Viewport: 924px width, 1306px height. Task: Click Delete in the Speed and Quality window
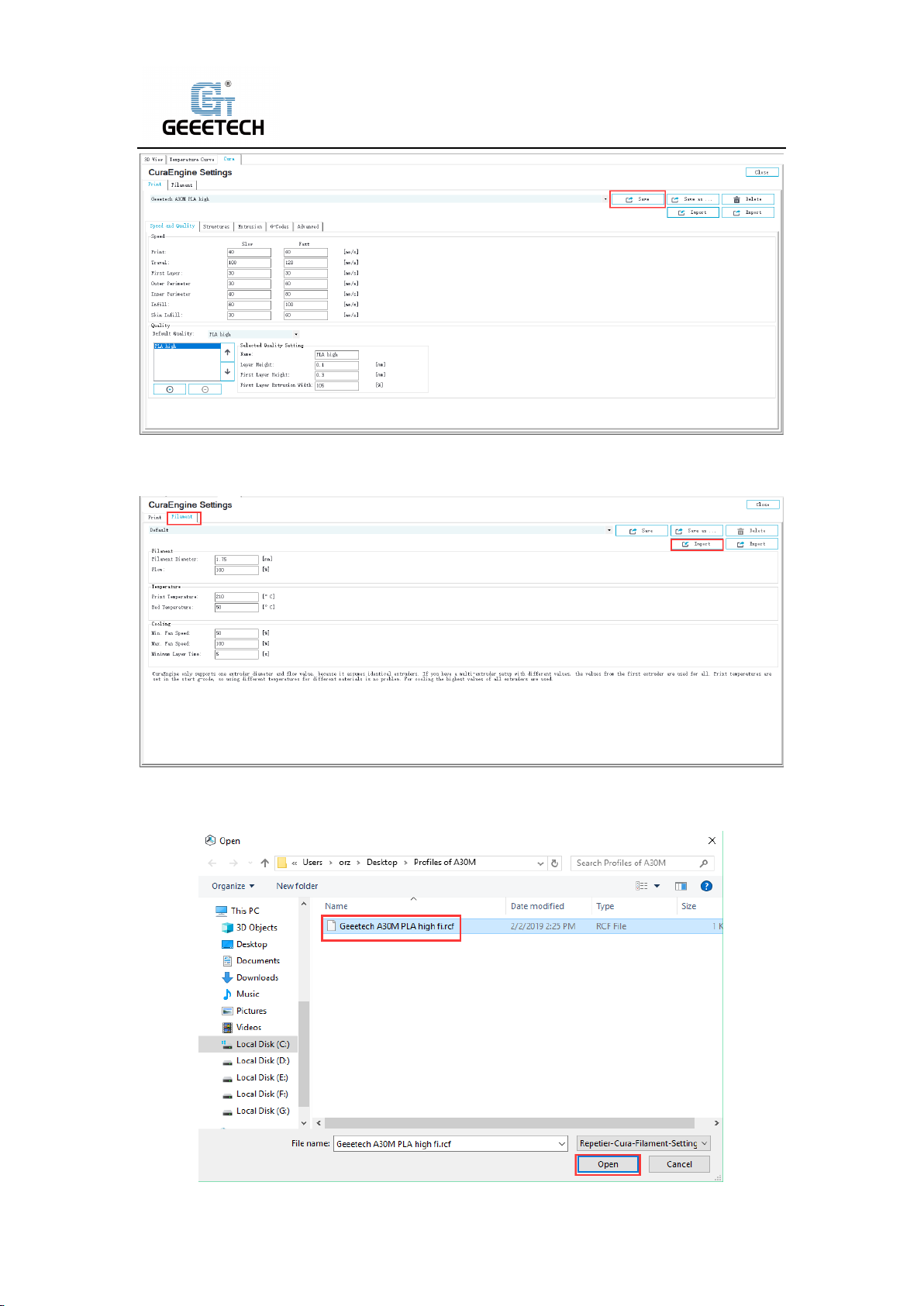coord(748,199)
